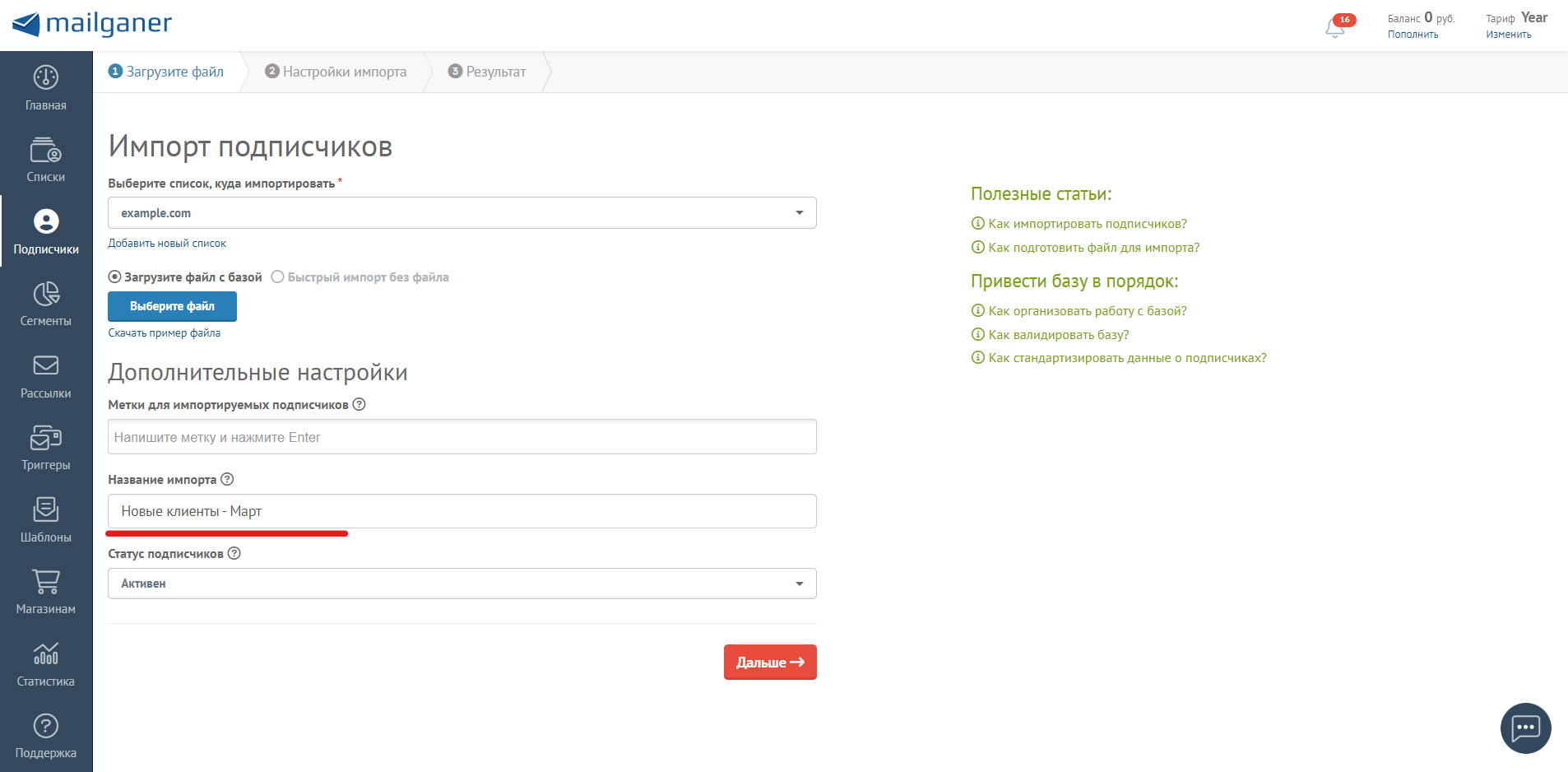
Task: Open article Как импортировать подписчиков?
Action: [1088, 224]
